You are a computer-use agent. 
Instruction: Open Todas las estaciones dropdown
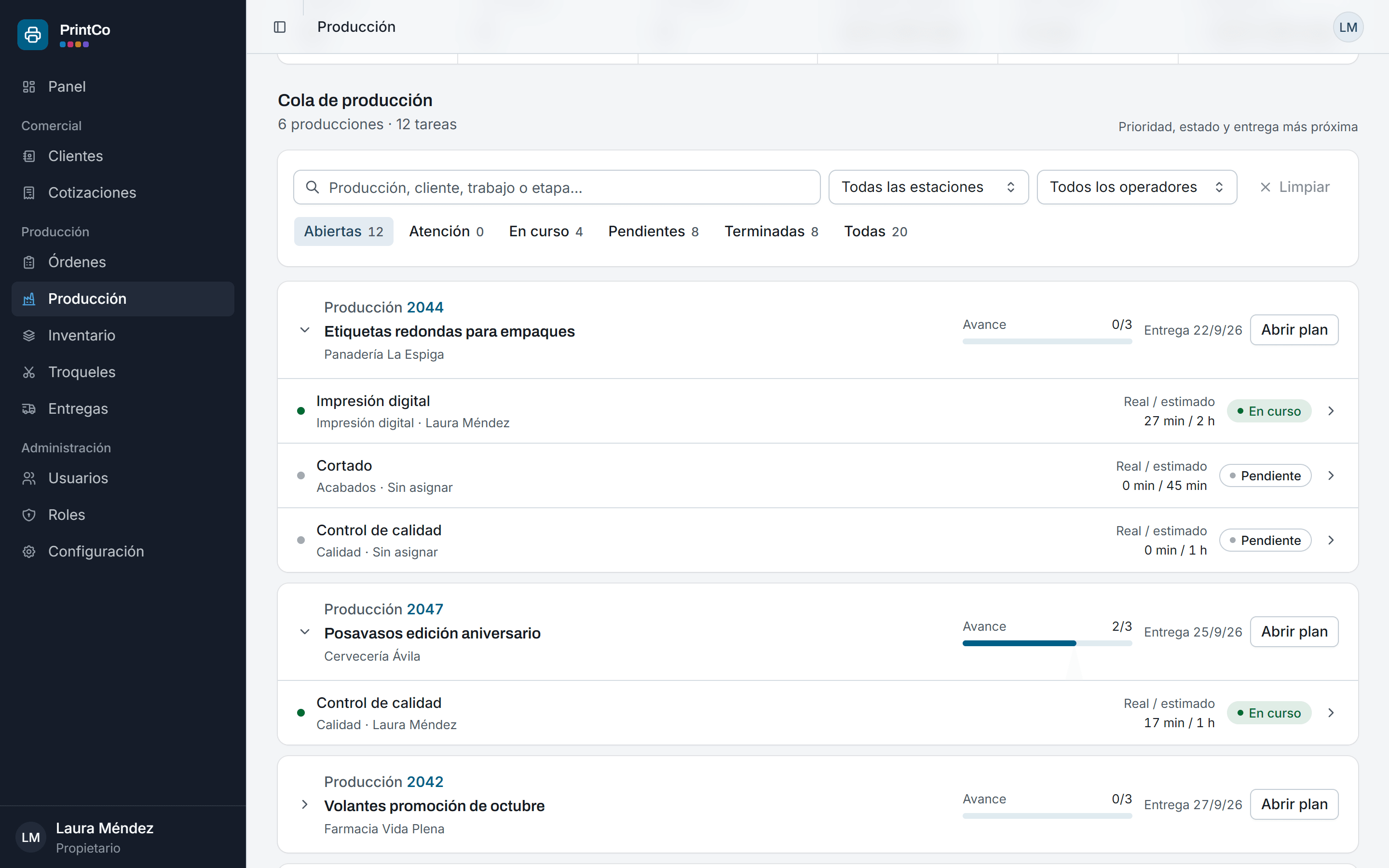click(x=928, y=187)
